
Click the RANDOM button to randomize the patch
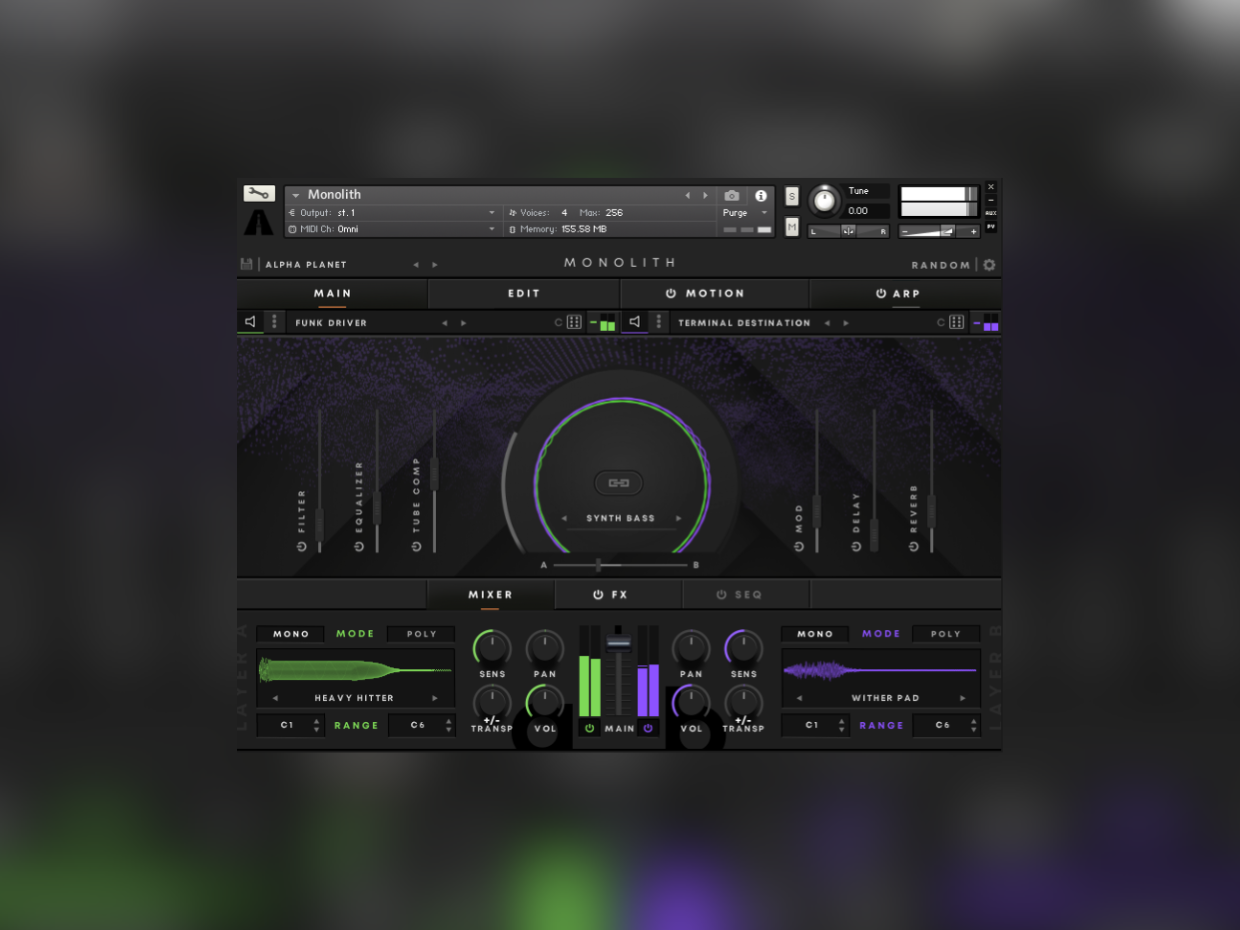(x=941, y=264)
